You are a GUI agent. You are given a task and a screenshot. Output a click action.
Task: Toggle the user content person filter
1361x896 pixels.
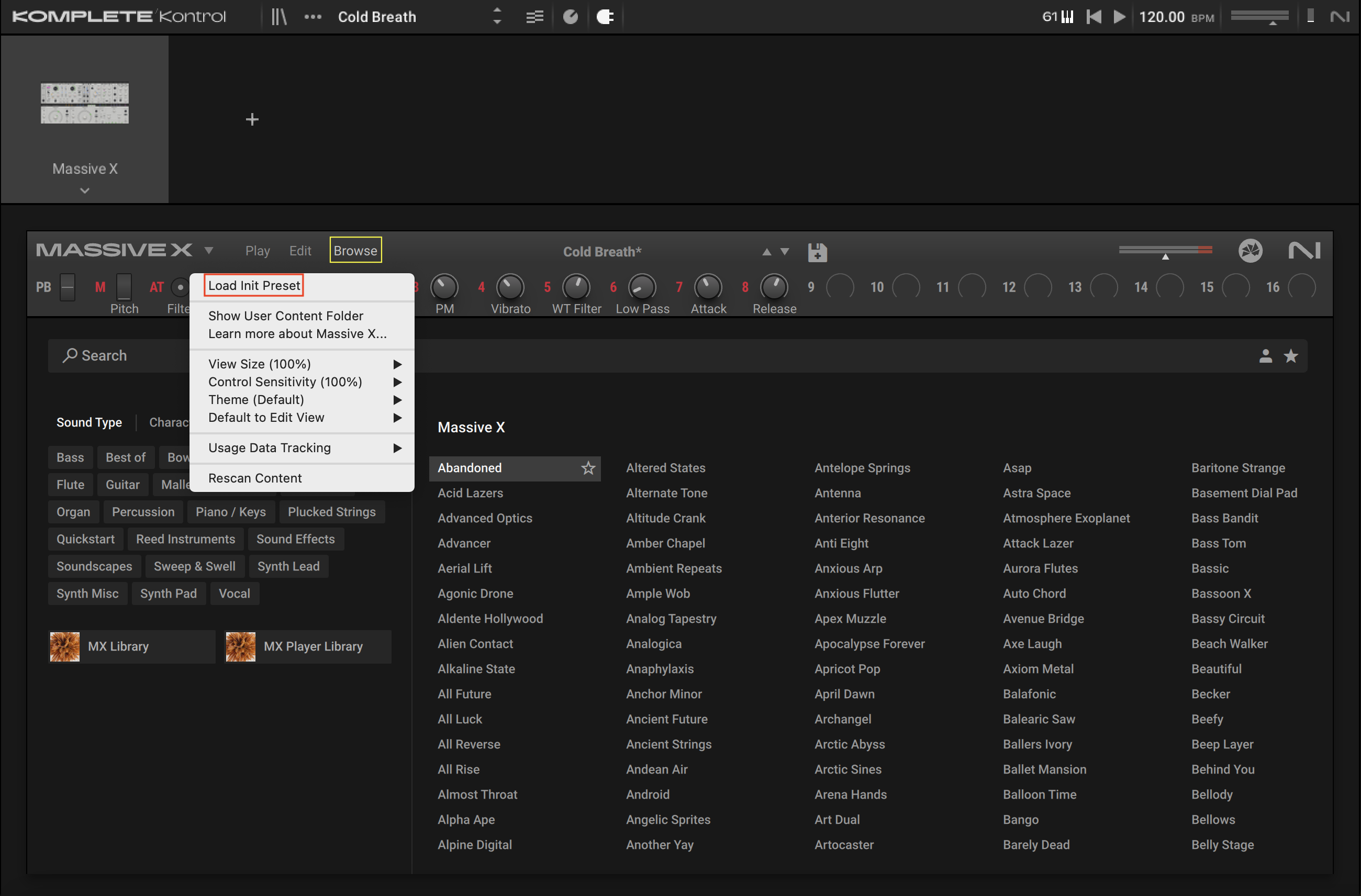coord(1266,356)
